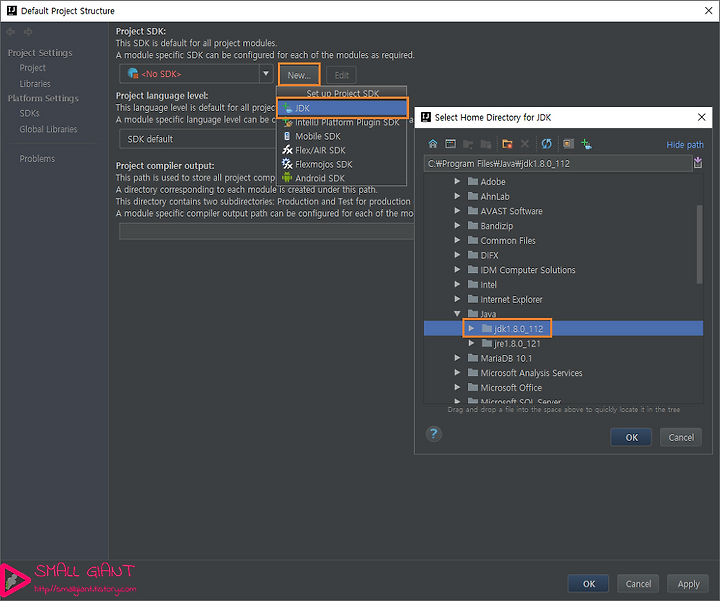The height and width of the screenshot is (601, 720).
Task: Click the project compiler output field
Action: click(266, 231)
